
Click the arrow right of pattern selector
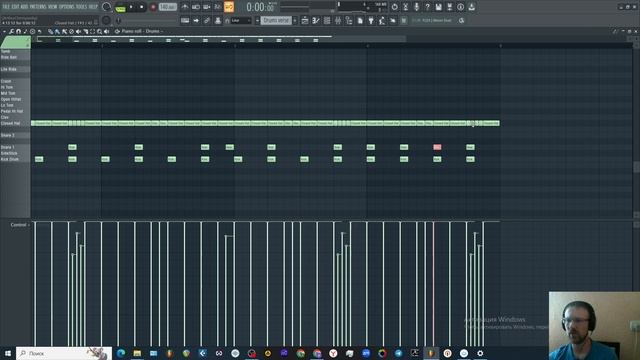pyautogui.click(x=295, y=20)
